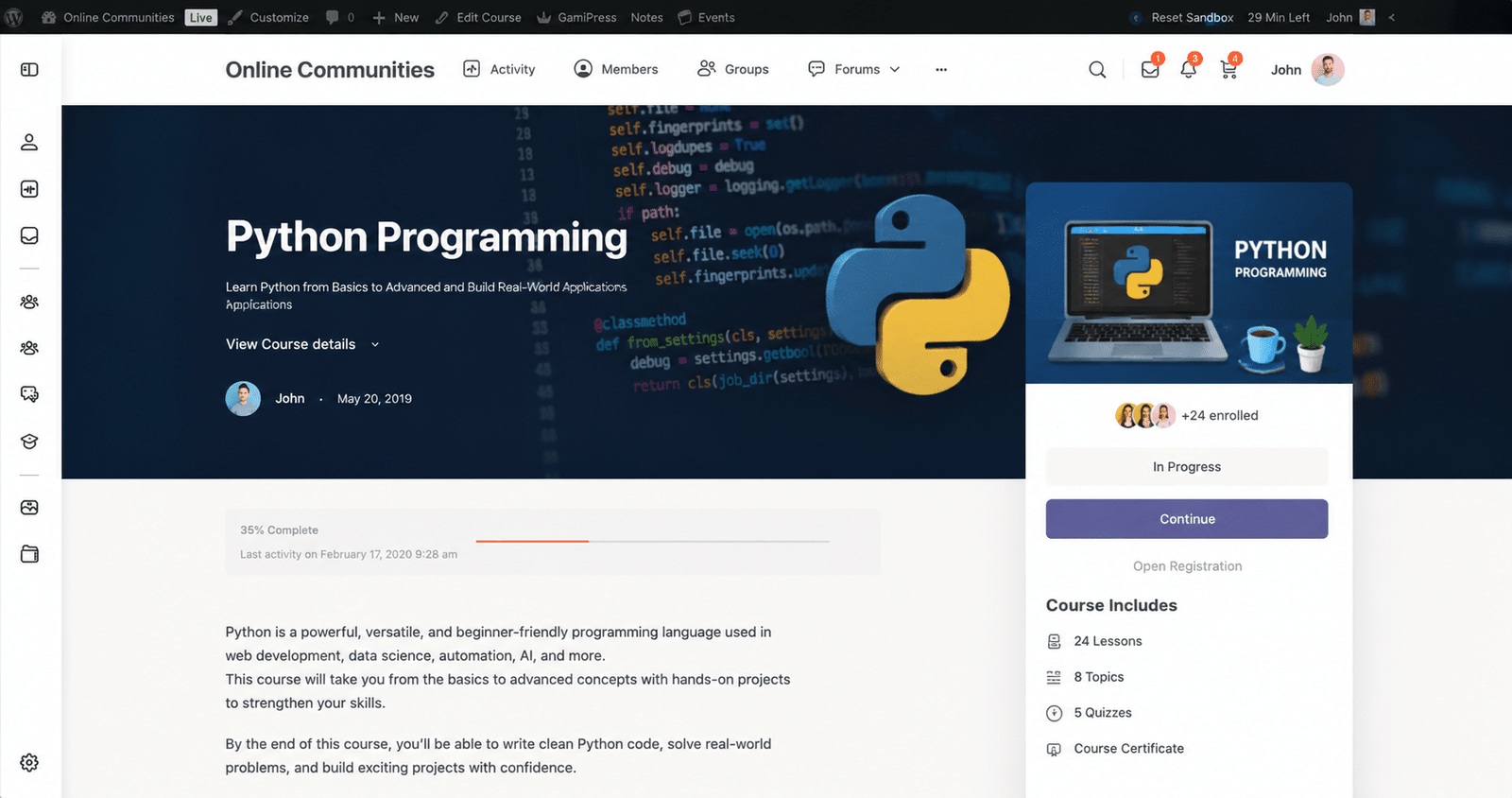The image size is (1512, 798).
Task: Click Open Registration text
Action: (x=1187, y=566)
